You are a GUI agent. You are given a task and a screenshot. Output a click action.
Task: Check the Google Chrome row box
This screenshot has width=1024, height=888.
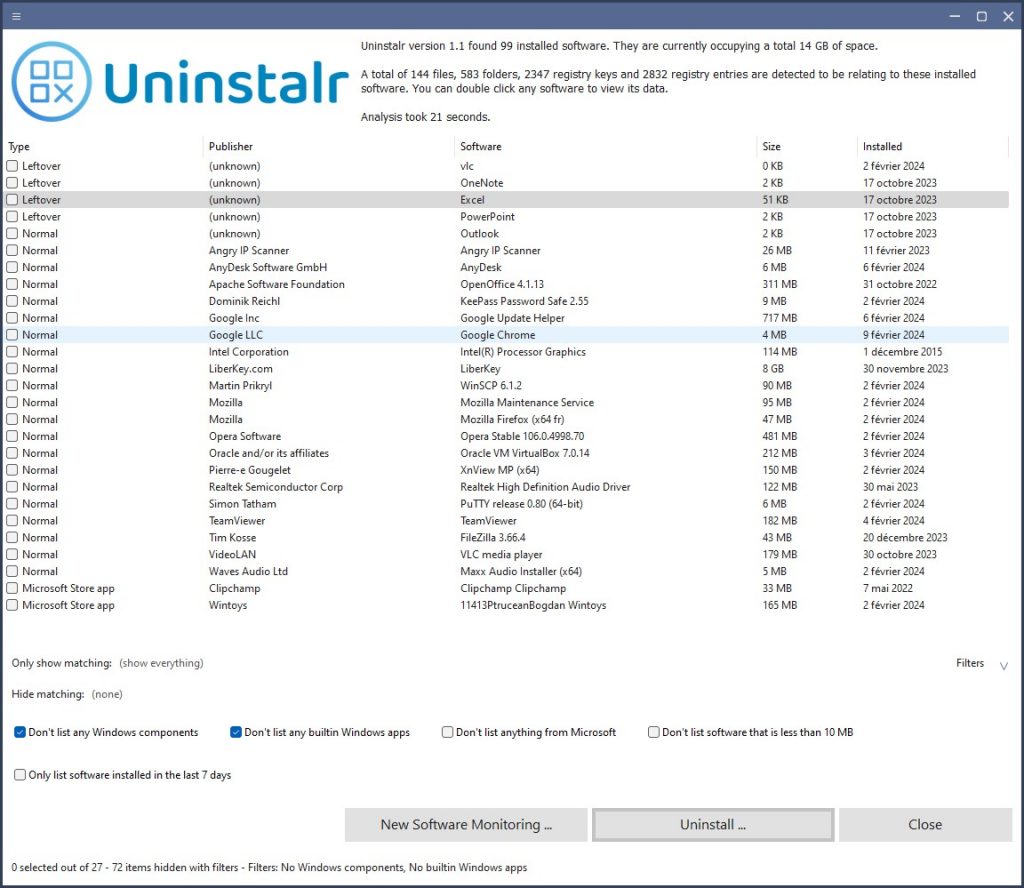point(12,335)
